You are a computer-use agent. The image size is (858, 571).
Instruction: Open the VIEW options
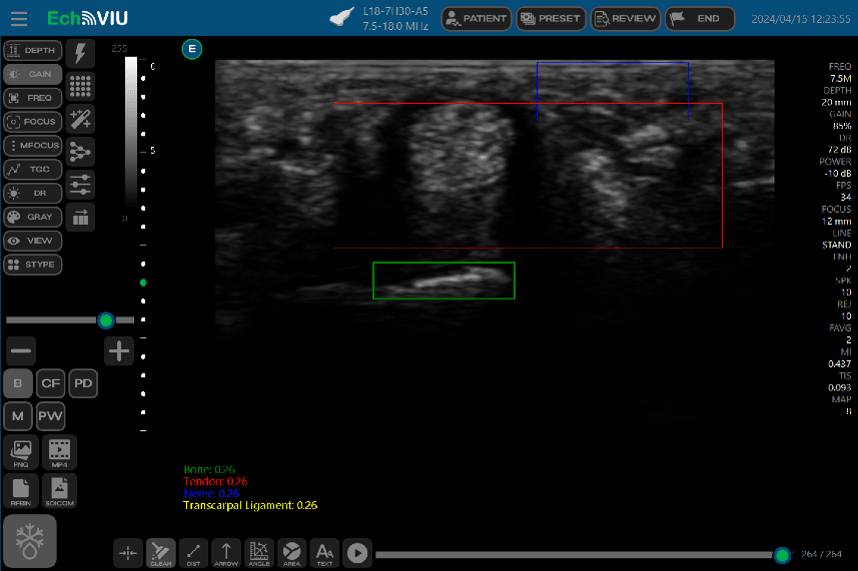click(x=32, y=241)
